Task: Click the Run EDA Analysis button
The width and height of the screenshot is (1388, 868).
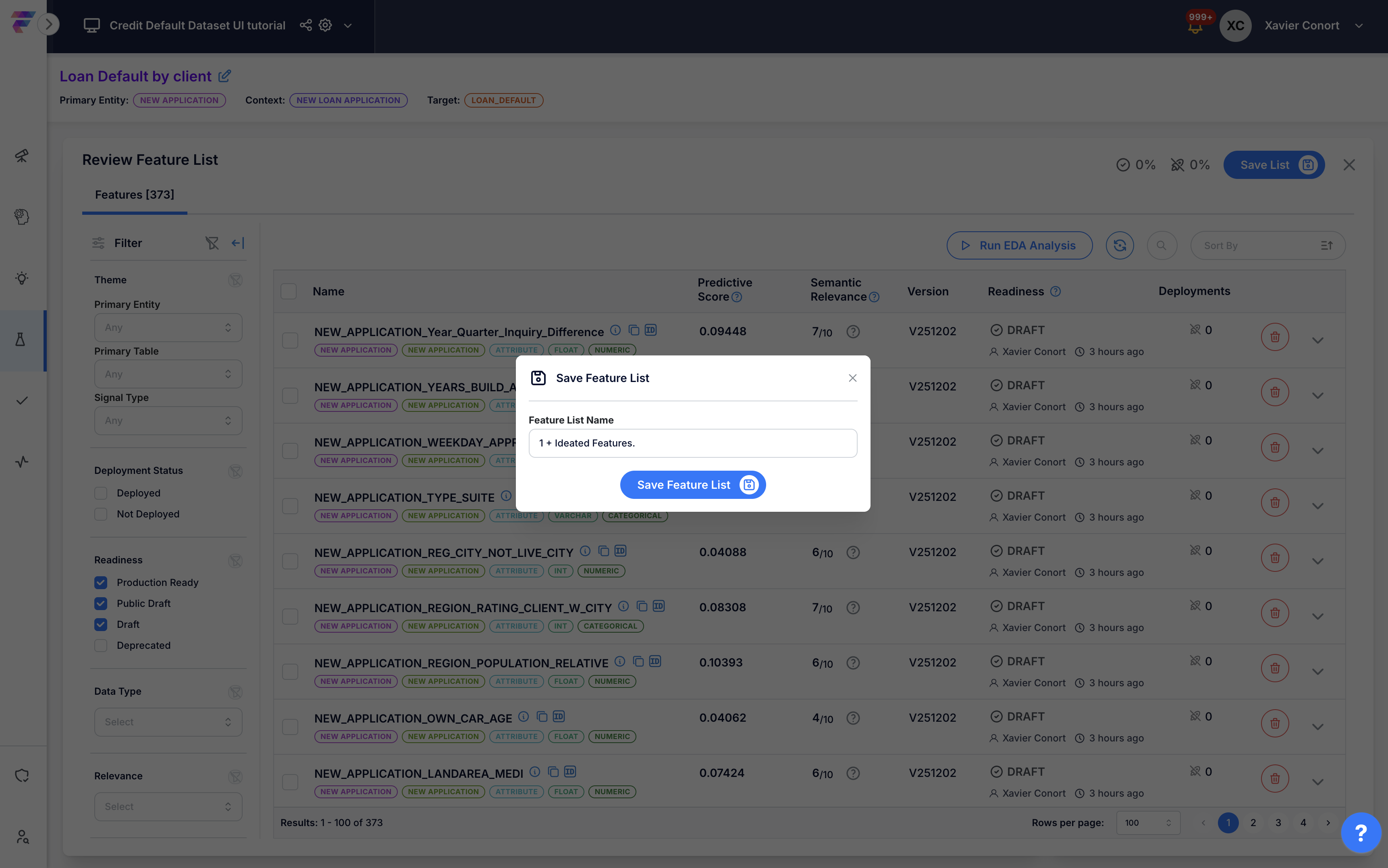Action: click(1018, 245)
